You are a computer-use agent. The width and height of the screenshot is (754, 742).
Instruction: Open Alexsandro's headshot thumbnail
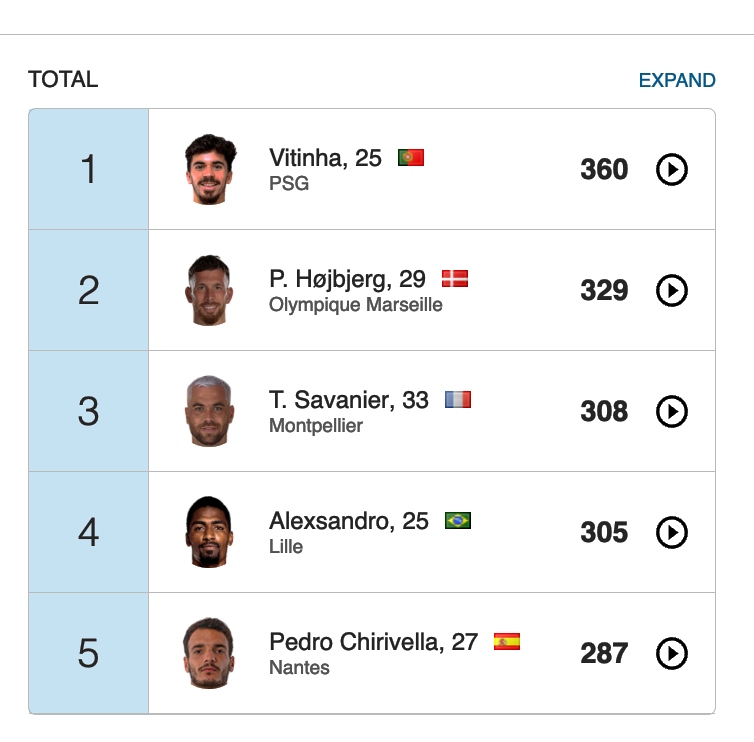[x=210, y=532]
